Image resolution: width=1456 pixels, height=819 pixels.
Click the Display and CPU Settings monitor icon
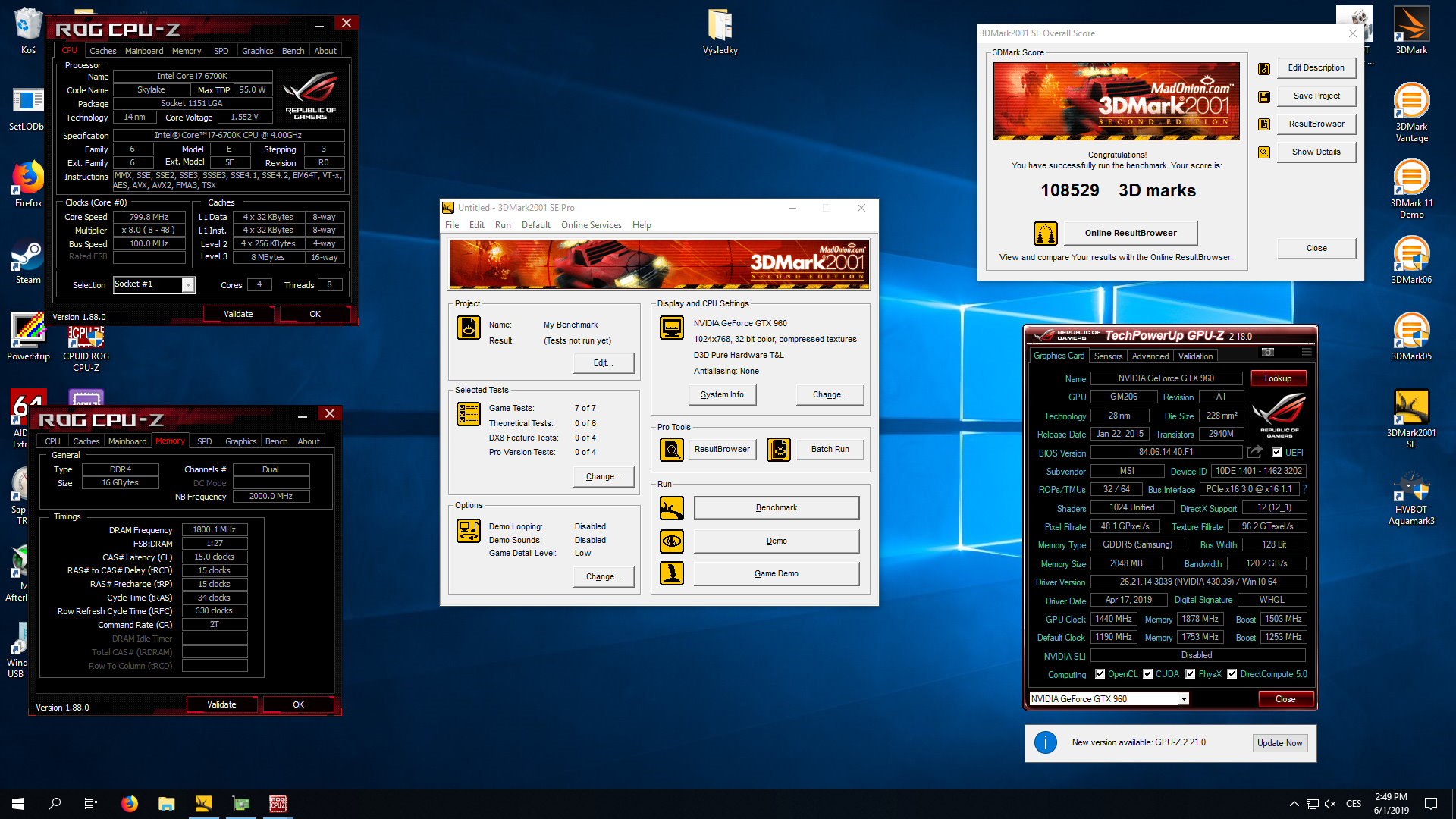(x=672, y=328)
